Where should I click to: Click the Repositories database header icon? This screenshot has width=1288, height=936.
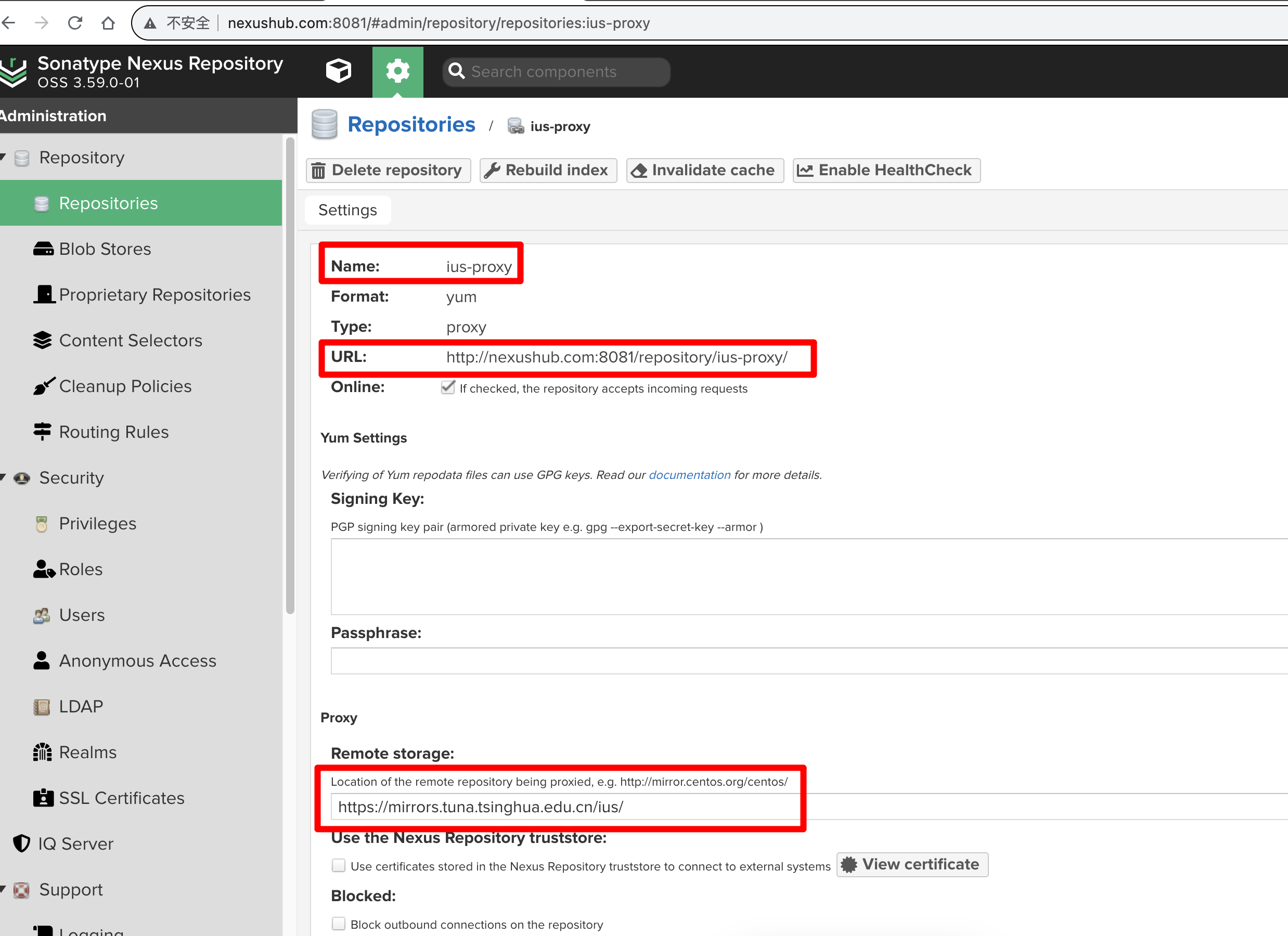324,124
